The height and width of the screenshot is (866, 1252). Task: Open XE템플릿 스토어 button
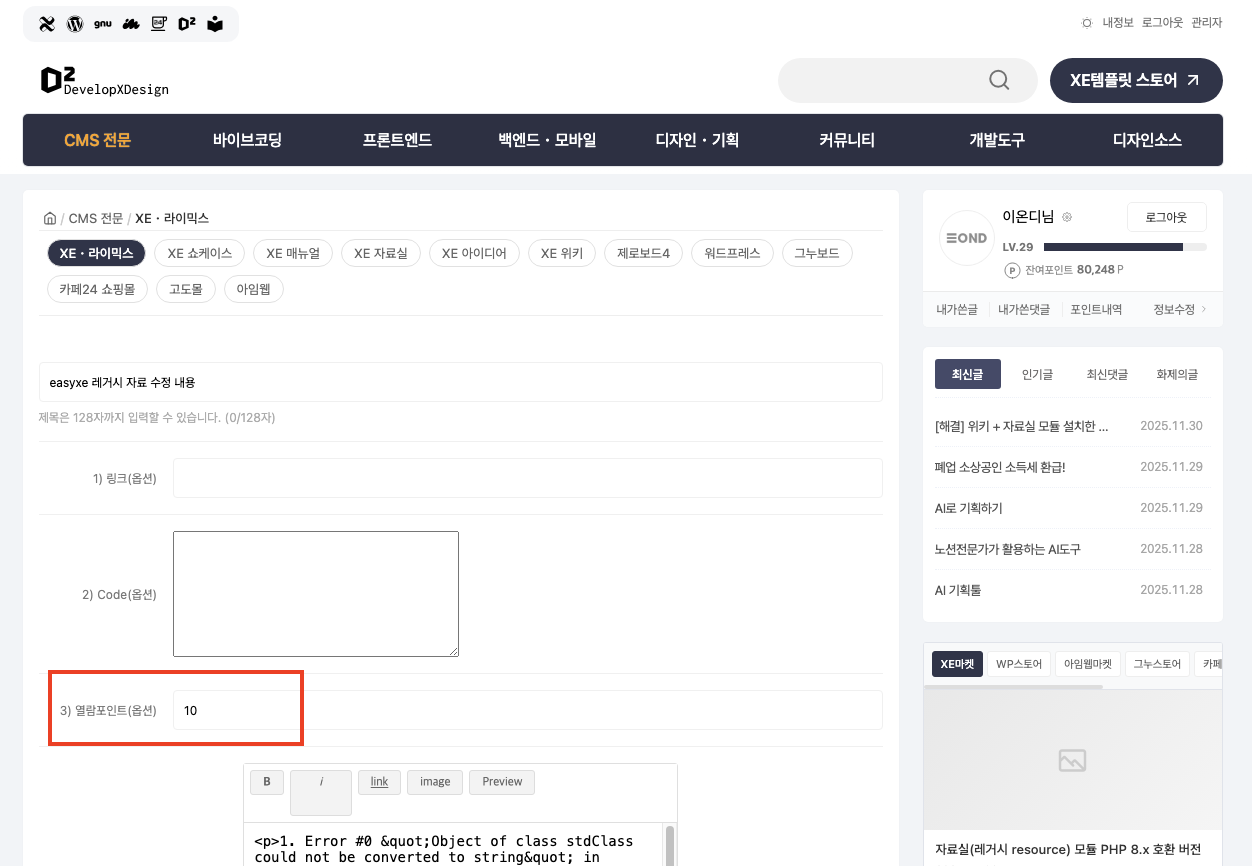point(1136,80)
